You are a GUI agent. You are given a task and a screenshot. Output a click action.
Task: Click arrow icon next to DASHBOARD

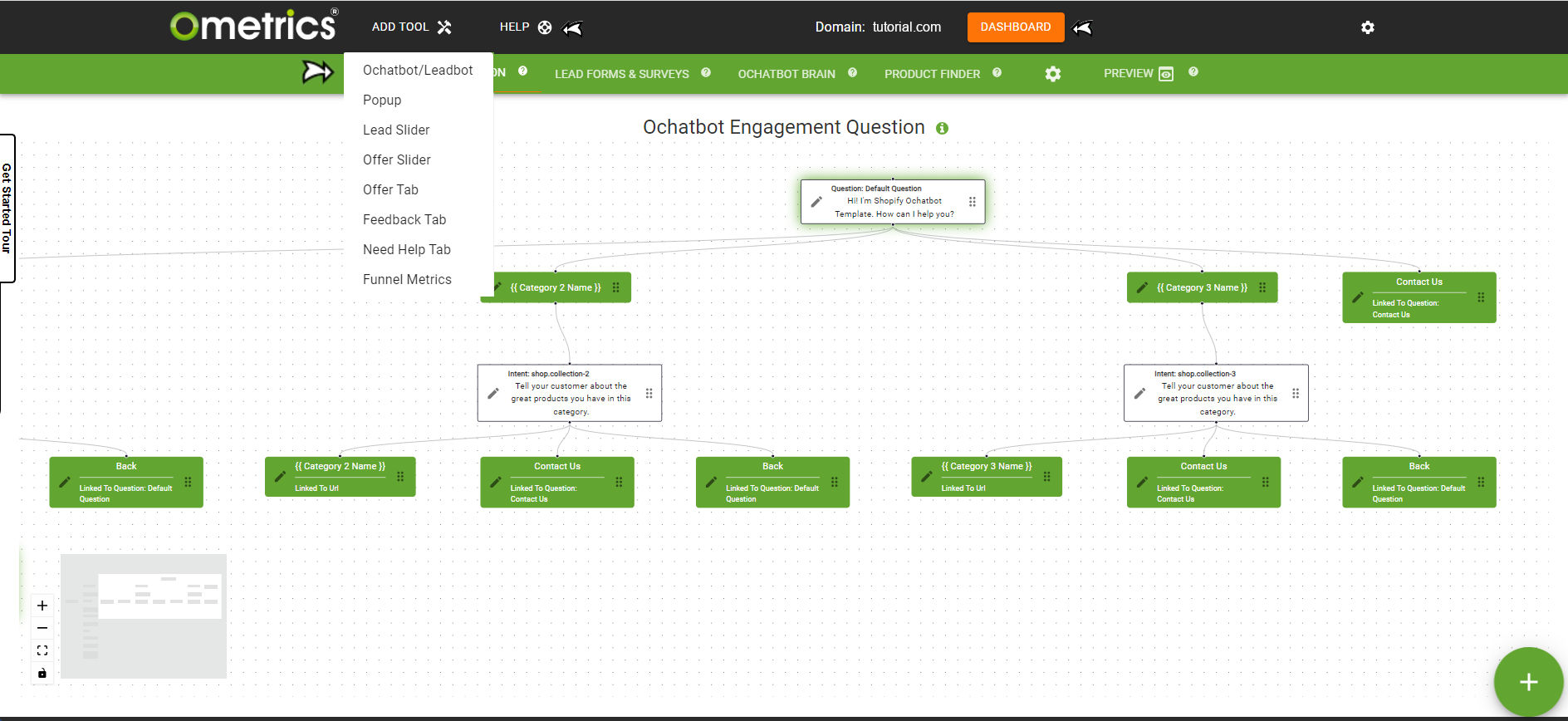1082,27
